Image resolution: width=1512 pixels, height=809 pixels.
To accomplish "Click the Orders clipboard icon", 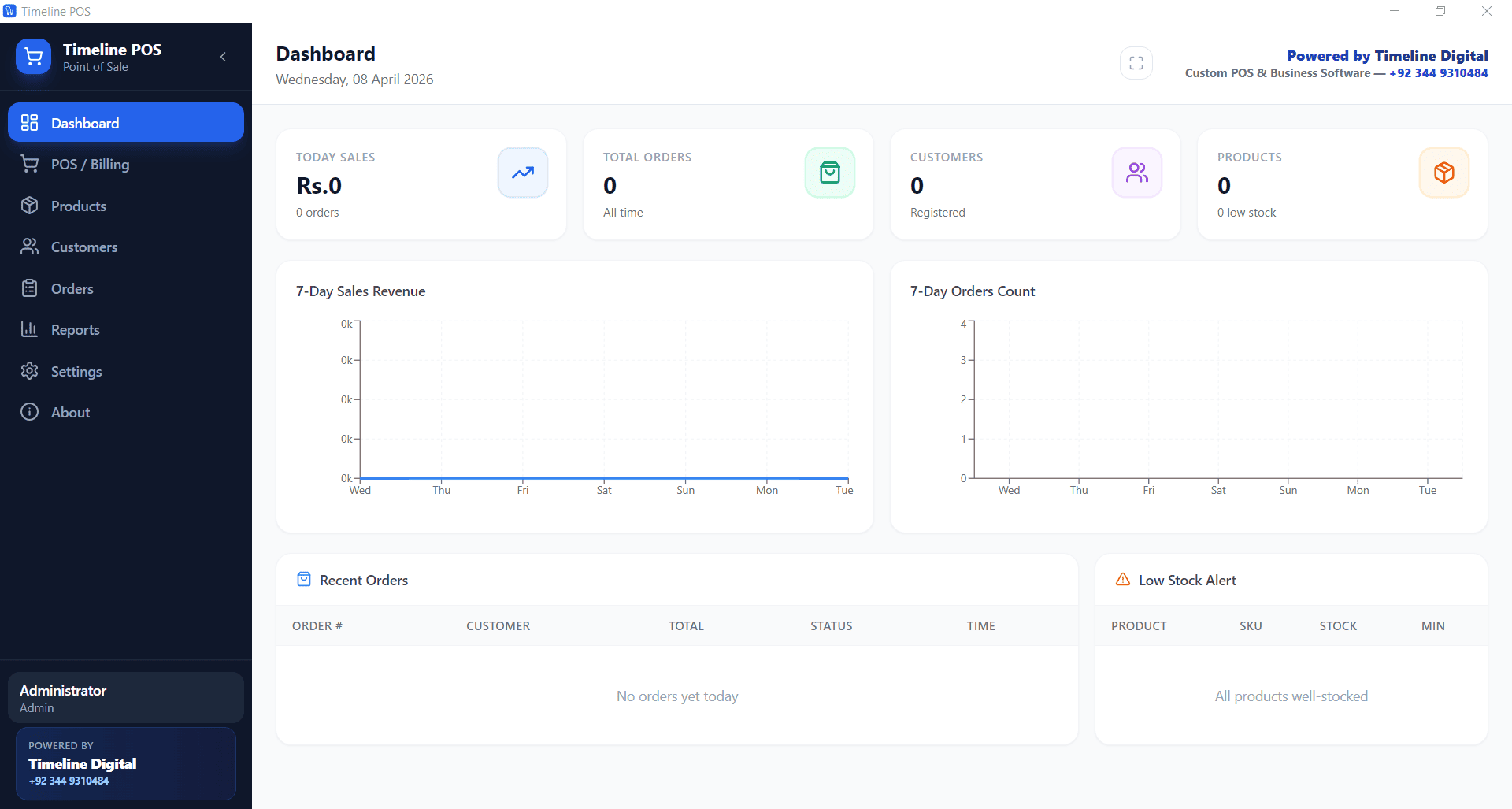I will tap(30, 288).
